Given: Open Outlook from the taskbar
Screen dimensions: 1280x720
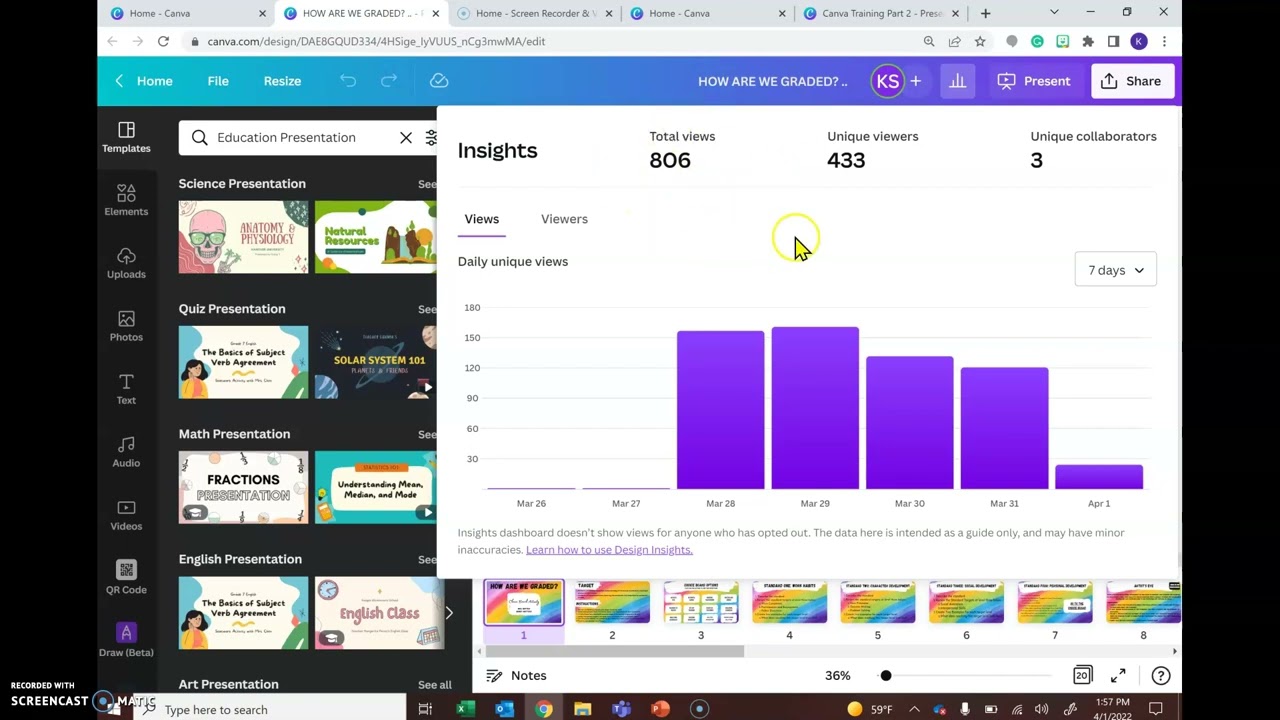Looking at the screenshot, I should (504, 709).
